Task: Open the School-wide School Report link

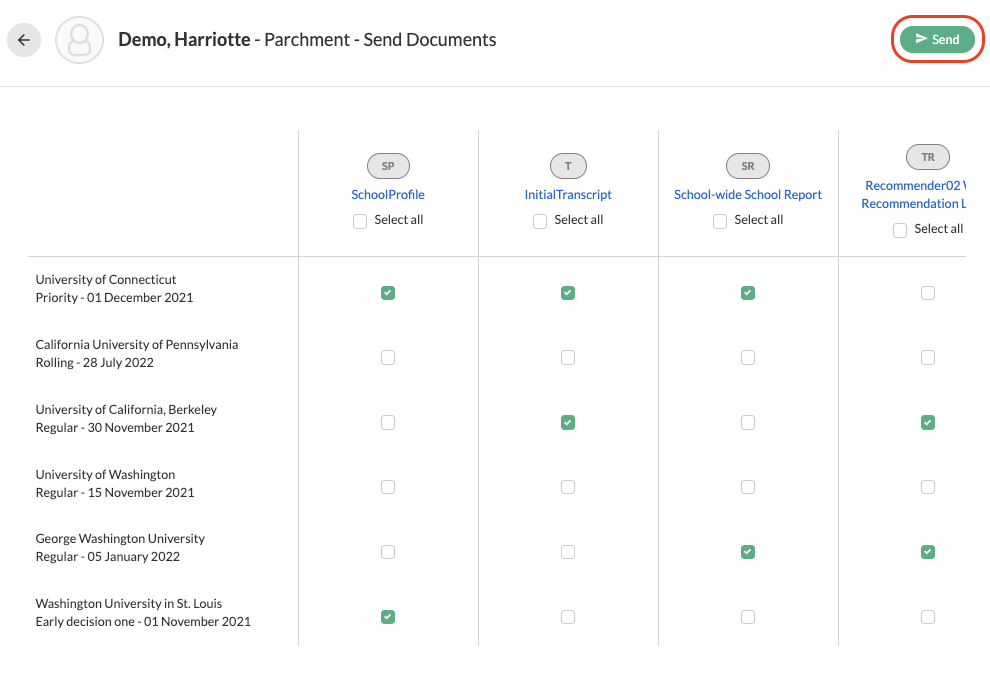Action: [748, 195]
